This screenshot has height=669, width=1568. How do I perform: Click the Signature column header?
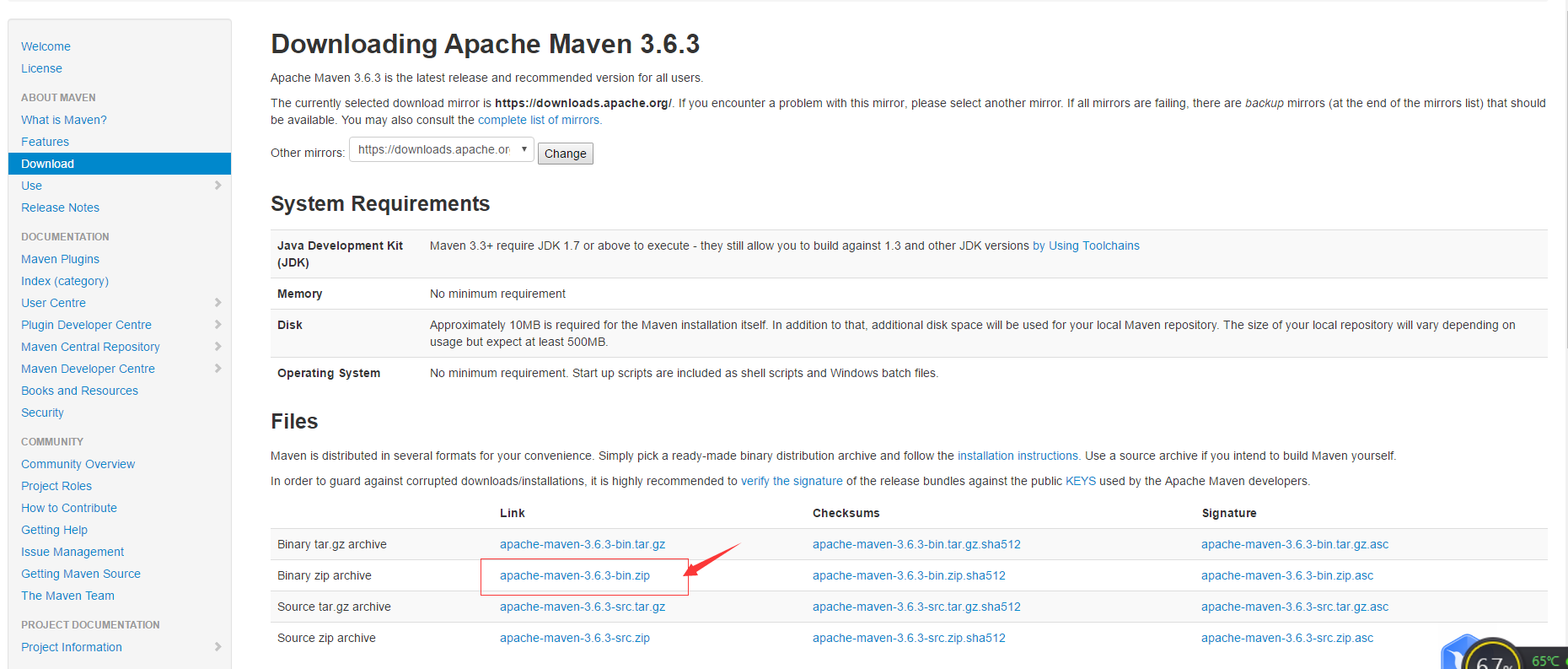[1229, 513]
